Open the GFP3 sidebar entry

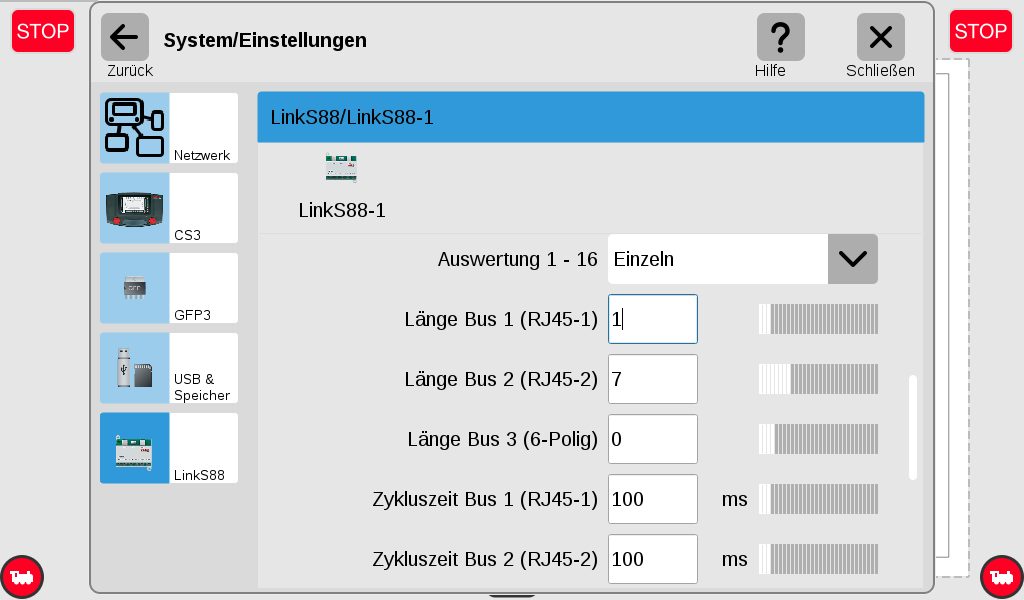[168, 288]
